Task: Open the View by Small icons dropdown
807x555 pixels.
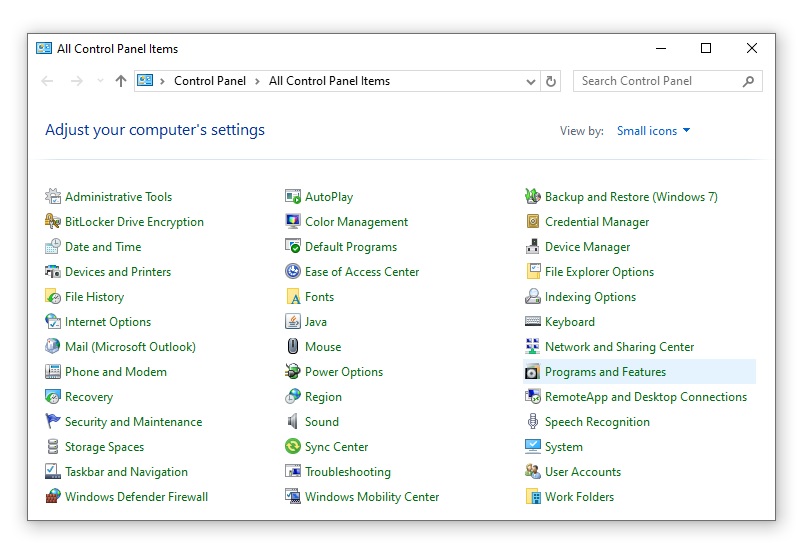Action: [x=653, y=131]
